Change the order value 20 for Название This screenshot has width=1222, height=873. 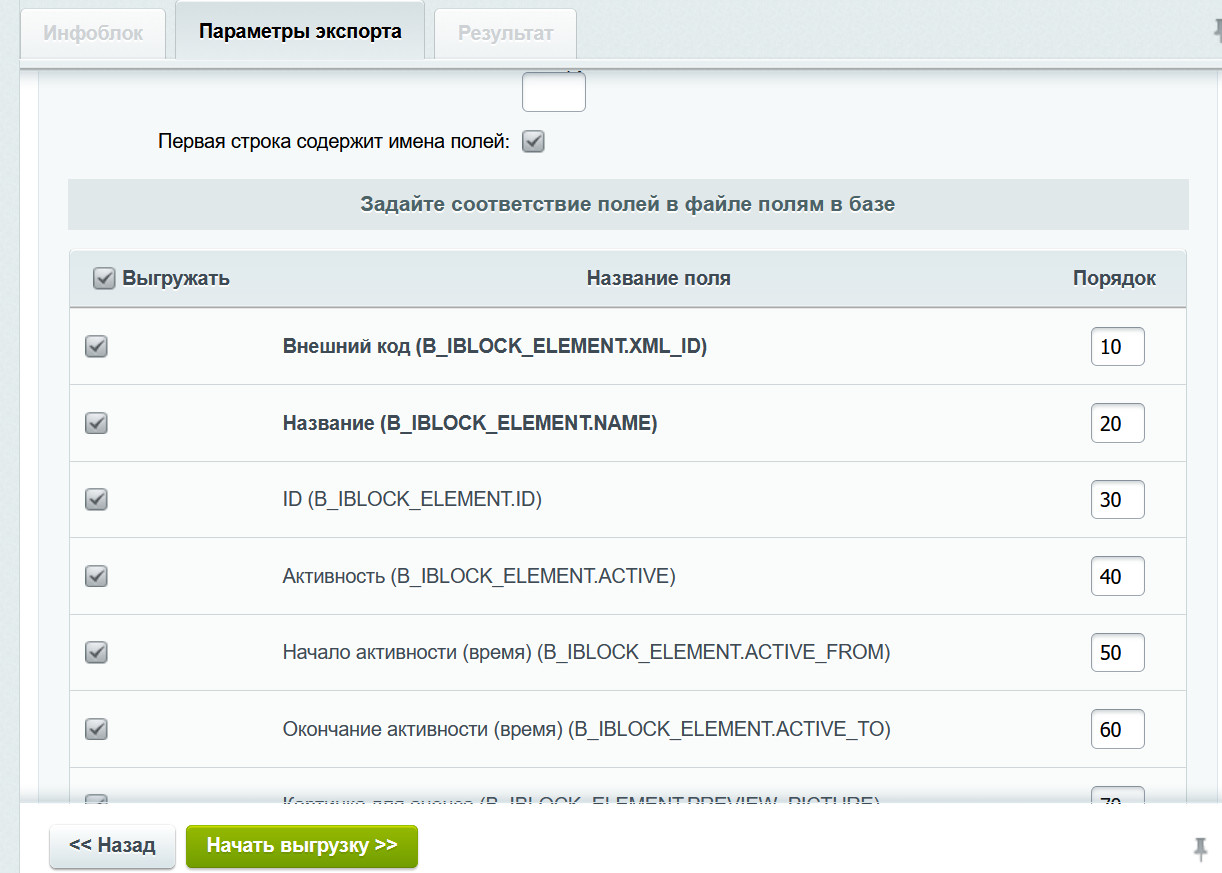coord(1117,423)
